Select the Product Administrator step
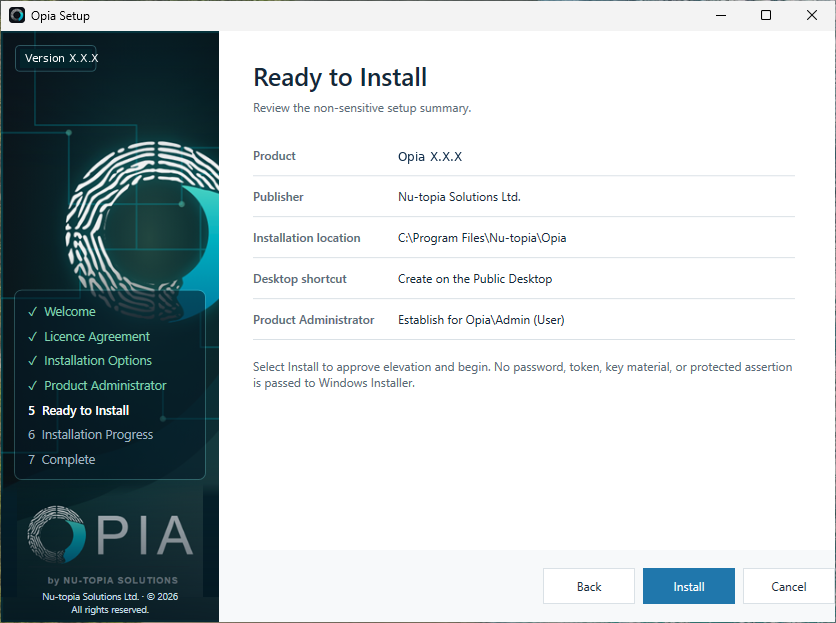This screenshot has width=836, height=623. [105, 385]
